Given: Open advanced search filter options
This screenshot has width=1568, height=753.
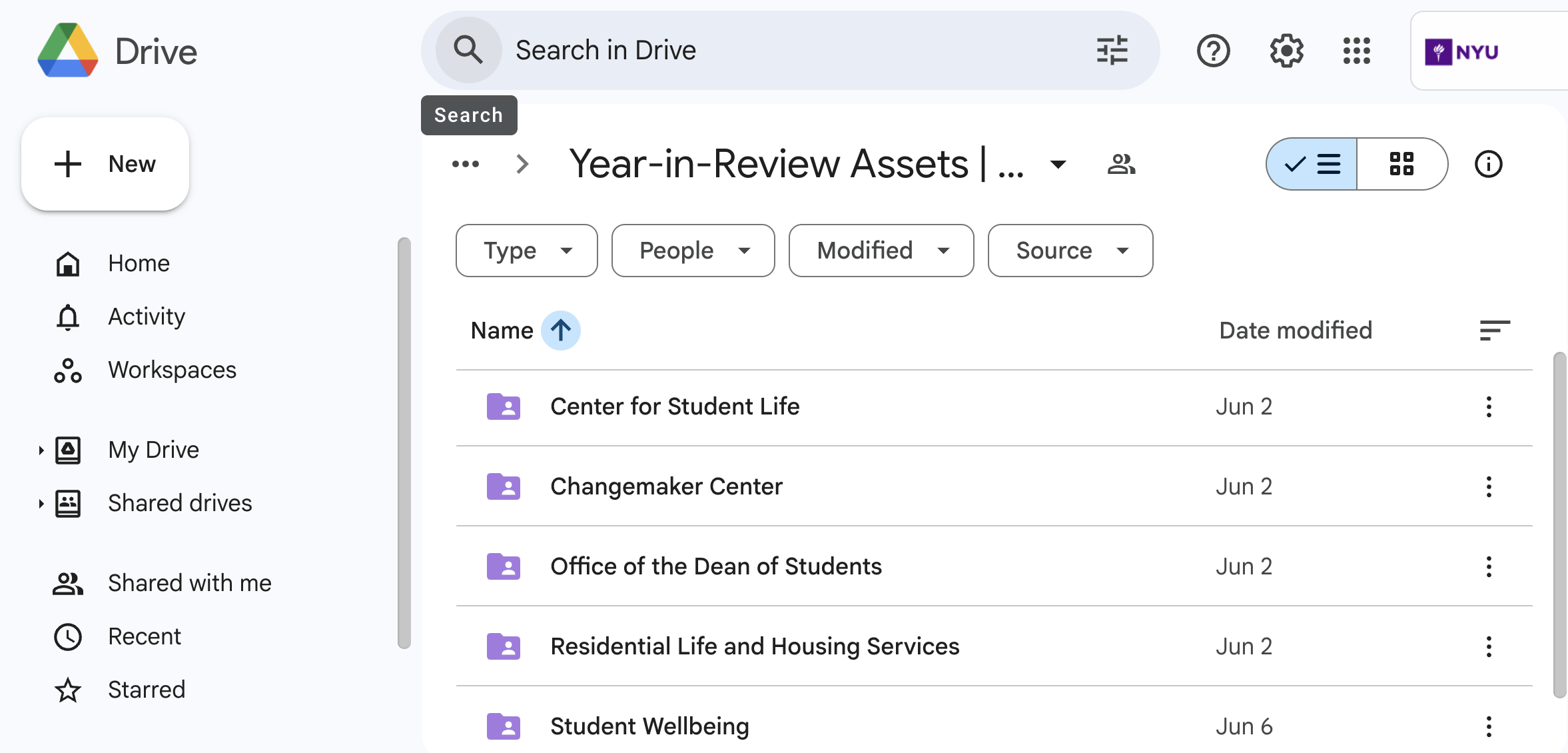Looking at the screenshot, I should 1112,51.
